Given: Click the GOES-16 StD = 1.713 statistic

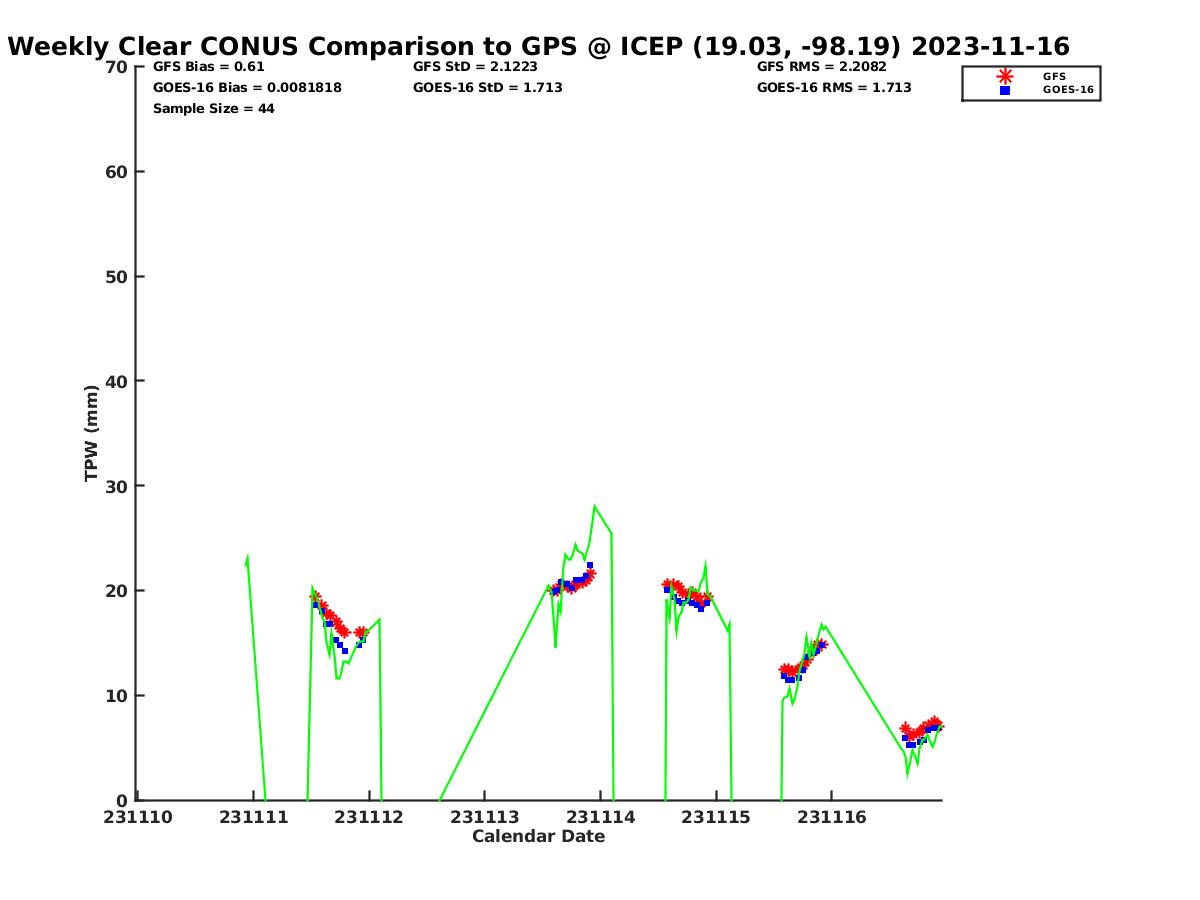Looking at the screenshot, I should pyautogui.click(x=487, y=88).
